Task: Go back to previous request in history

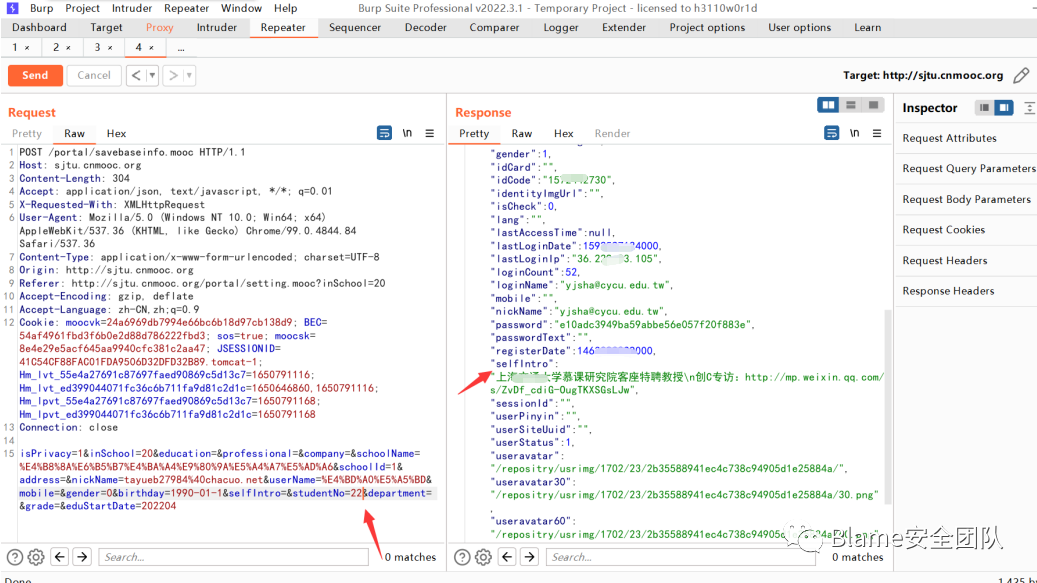Action: coord(136,75)
